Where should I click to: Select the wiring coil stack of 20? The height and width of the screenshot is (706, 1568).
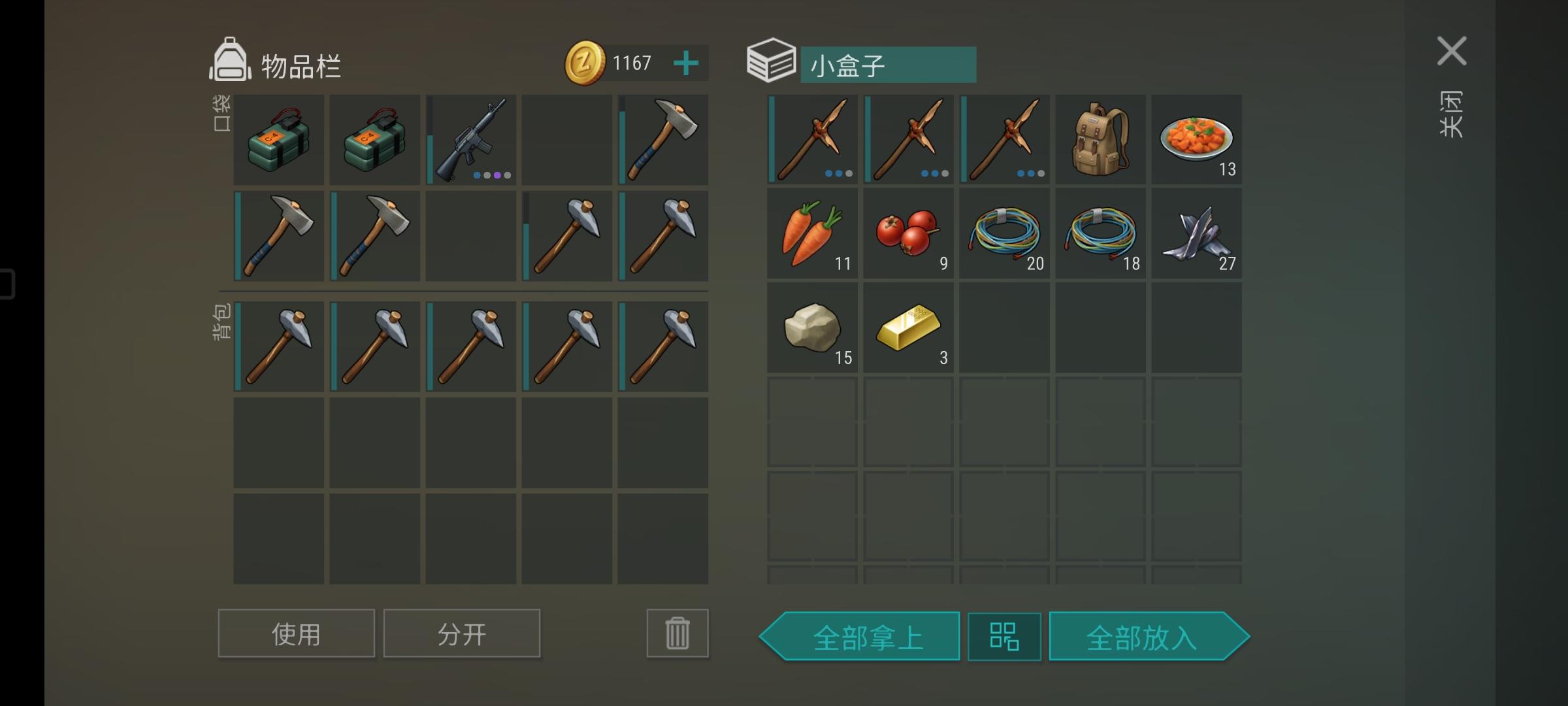coord(1005,234)
